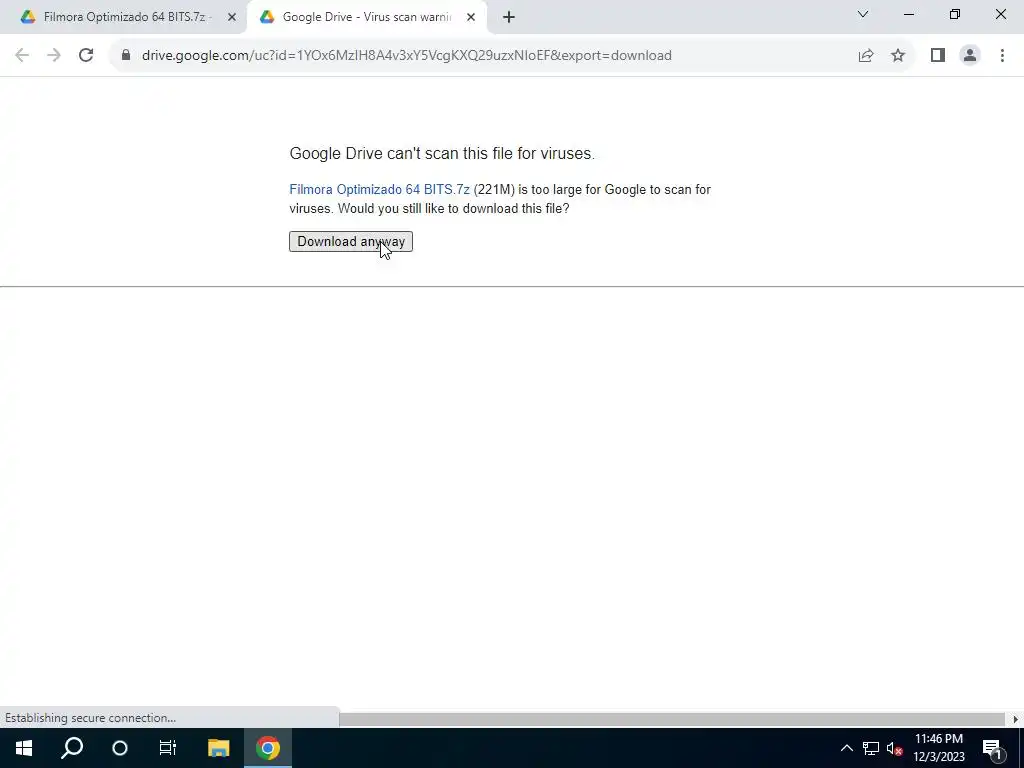Open network status tray icon
This screenshot has height=768, width=1024.
pyautogui.click(x=871, y=748)
